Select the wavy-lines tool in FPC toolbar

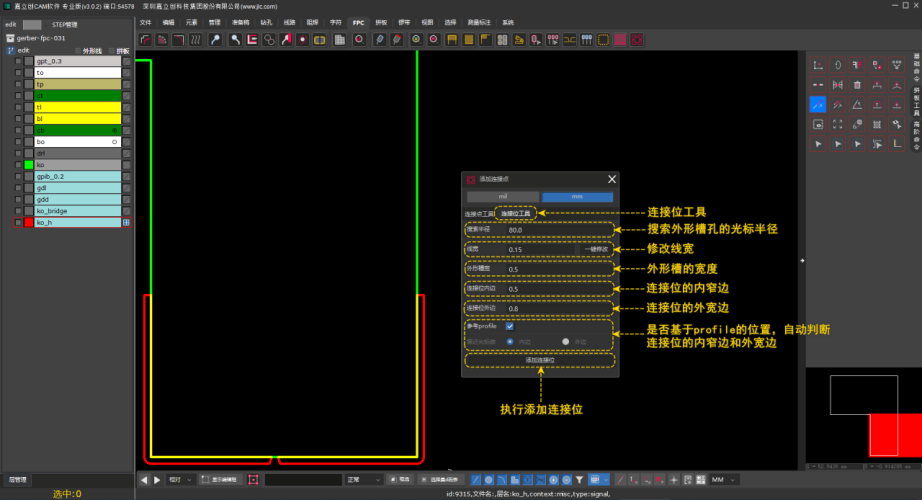click(x=195, y=40)
